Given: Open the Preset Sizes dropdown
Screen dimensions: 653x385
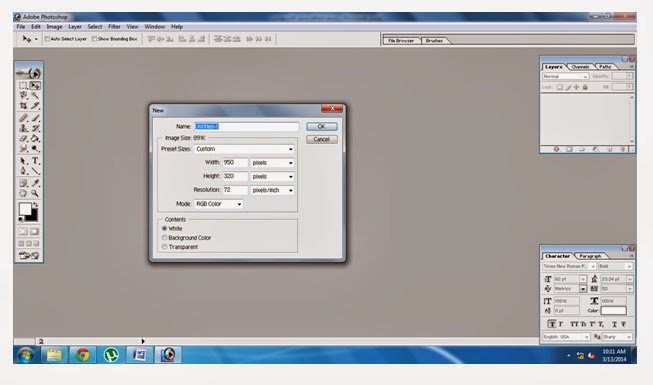Looking at the screenshot, I should tap(244, 149).
